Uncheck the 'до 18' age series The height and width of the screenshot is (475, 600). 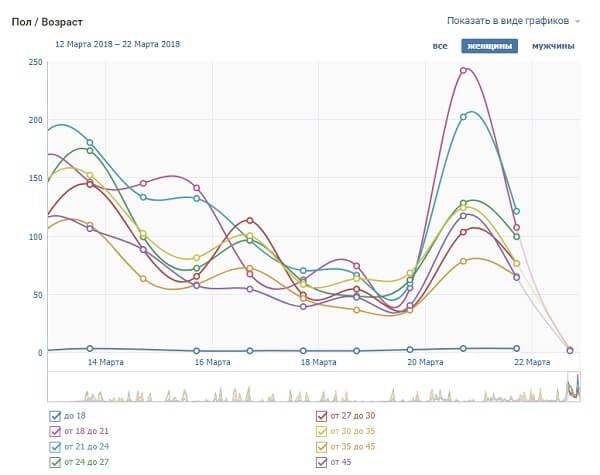[x=54, y=415]
